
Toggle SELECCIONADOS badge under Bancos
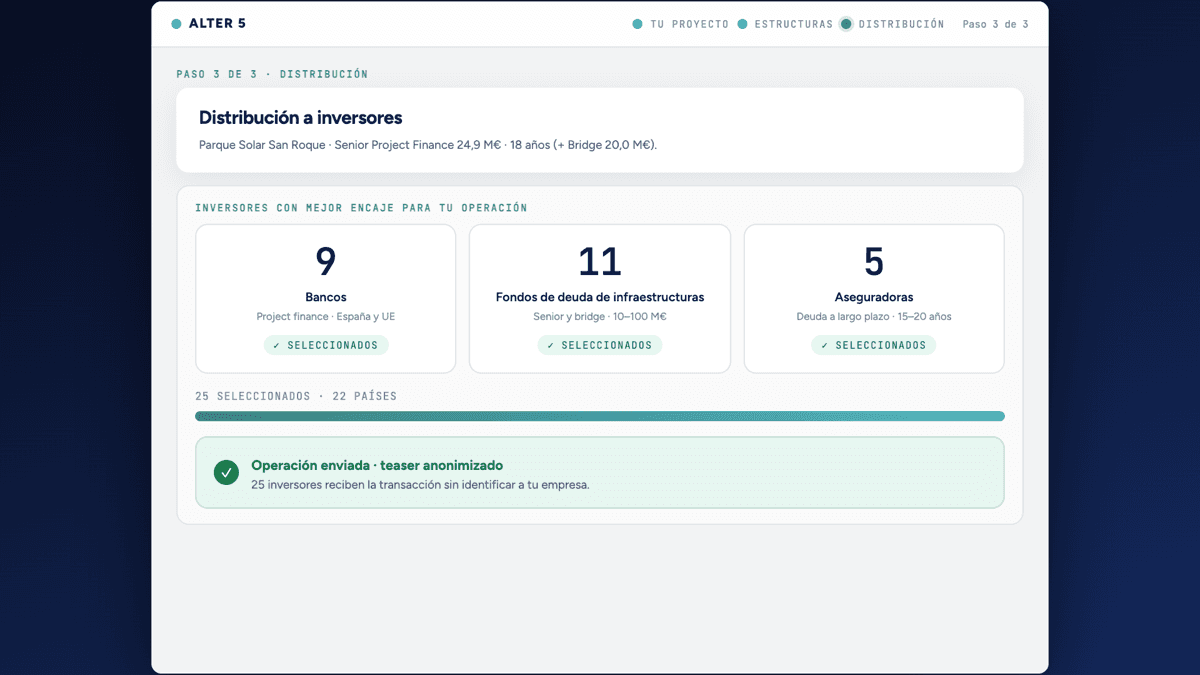(326, 345)
